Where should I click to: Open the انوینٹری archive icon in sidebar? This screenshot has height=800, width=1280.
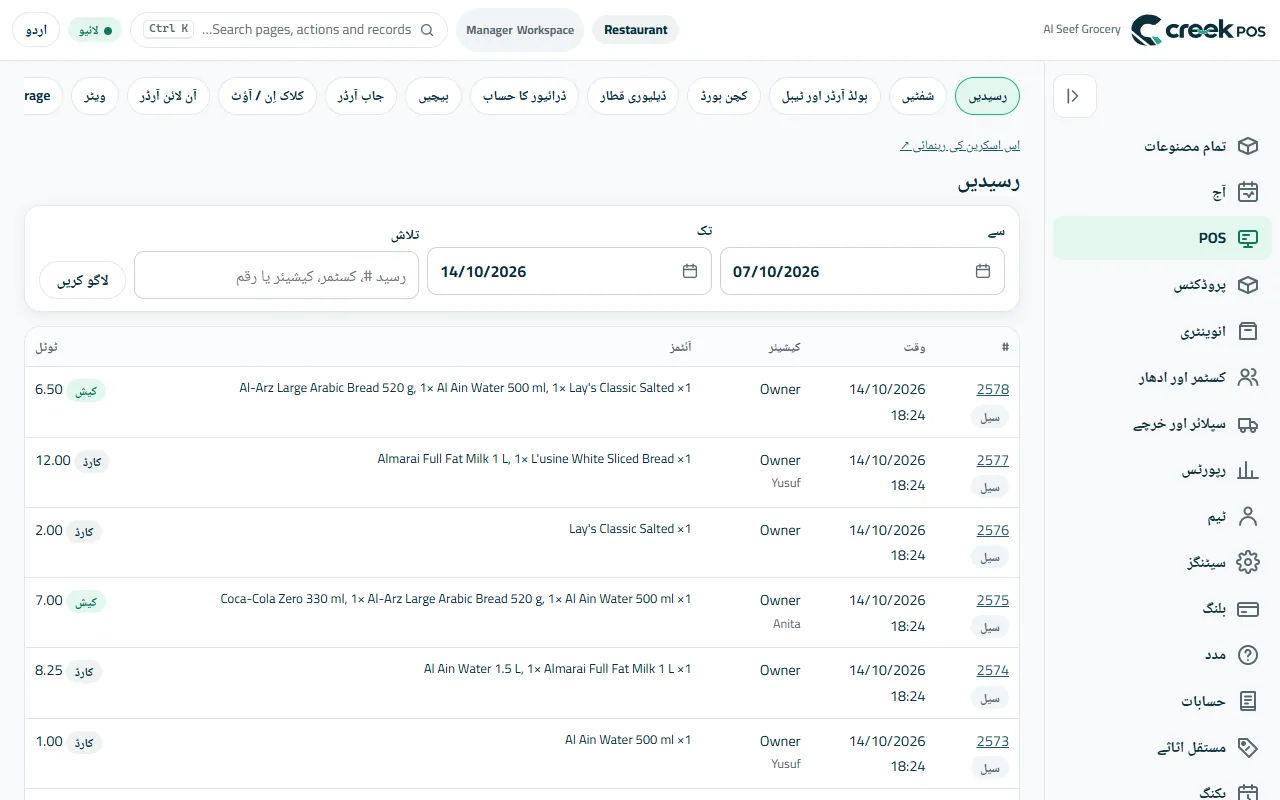1247,331
